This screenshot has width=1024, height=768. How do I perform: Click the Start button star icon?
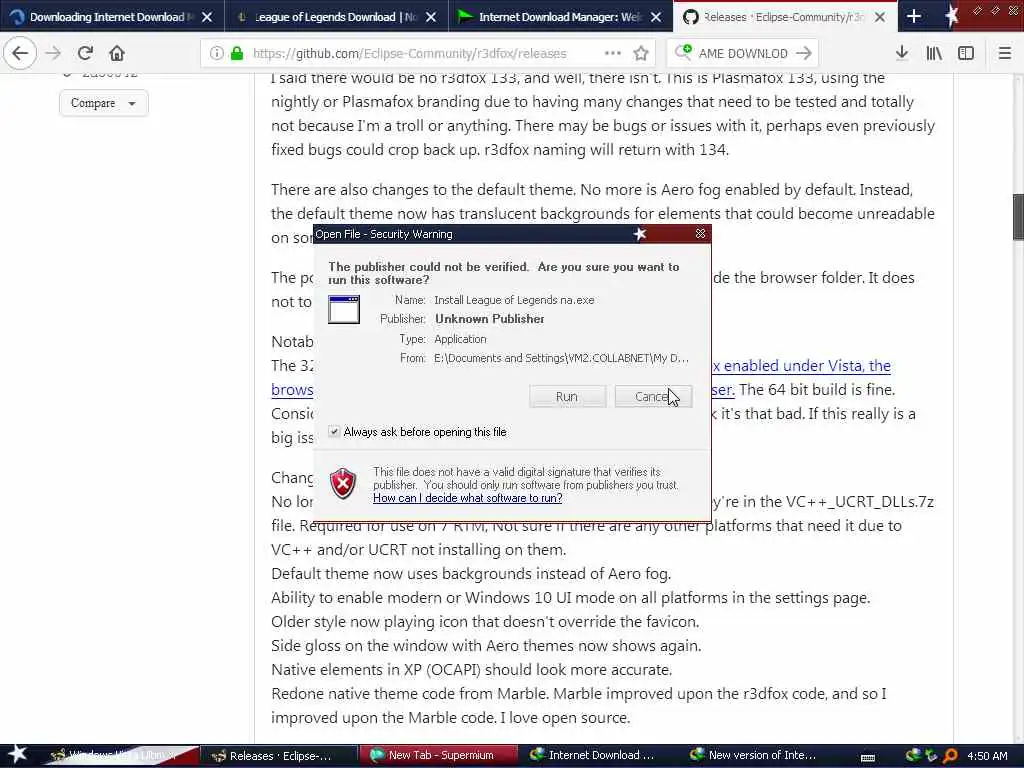pos(17,754)
